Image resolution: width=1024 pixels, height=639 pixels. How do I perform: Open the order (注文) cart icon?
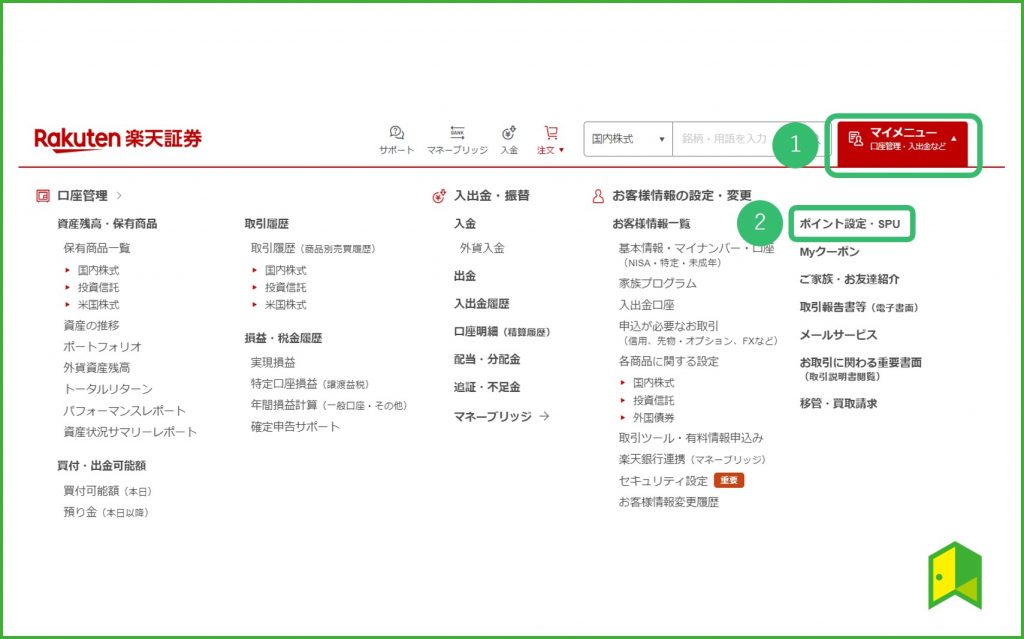pos(551,133)
